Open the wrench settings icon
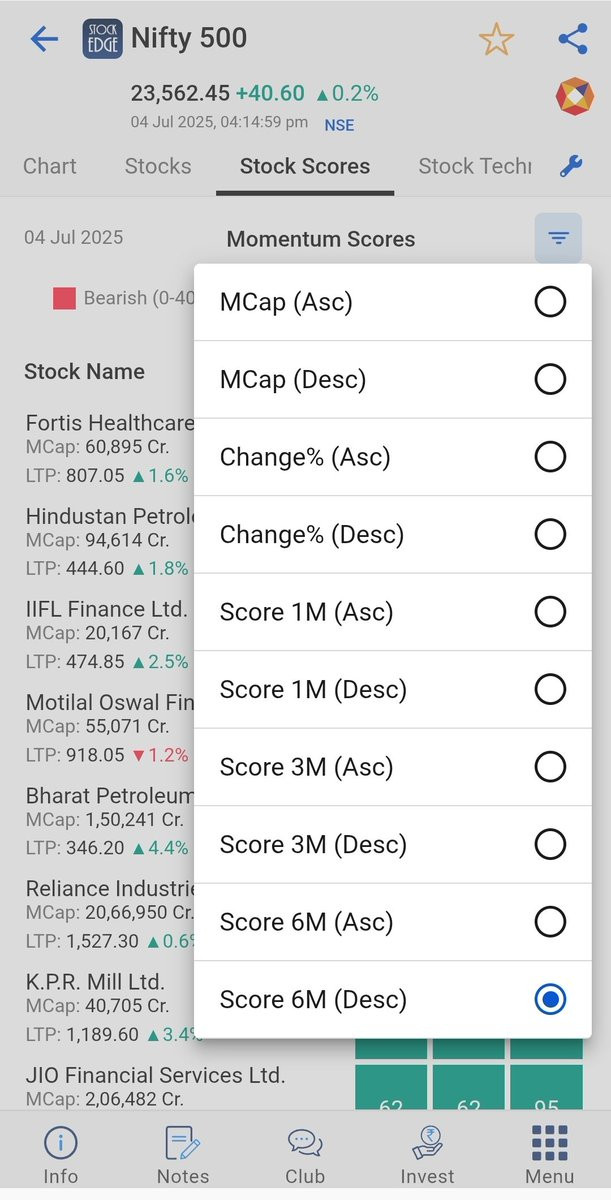The height and width of the screenshot is (1200, 611). click(x=570, y=167)
